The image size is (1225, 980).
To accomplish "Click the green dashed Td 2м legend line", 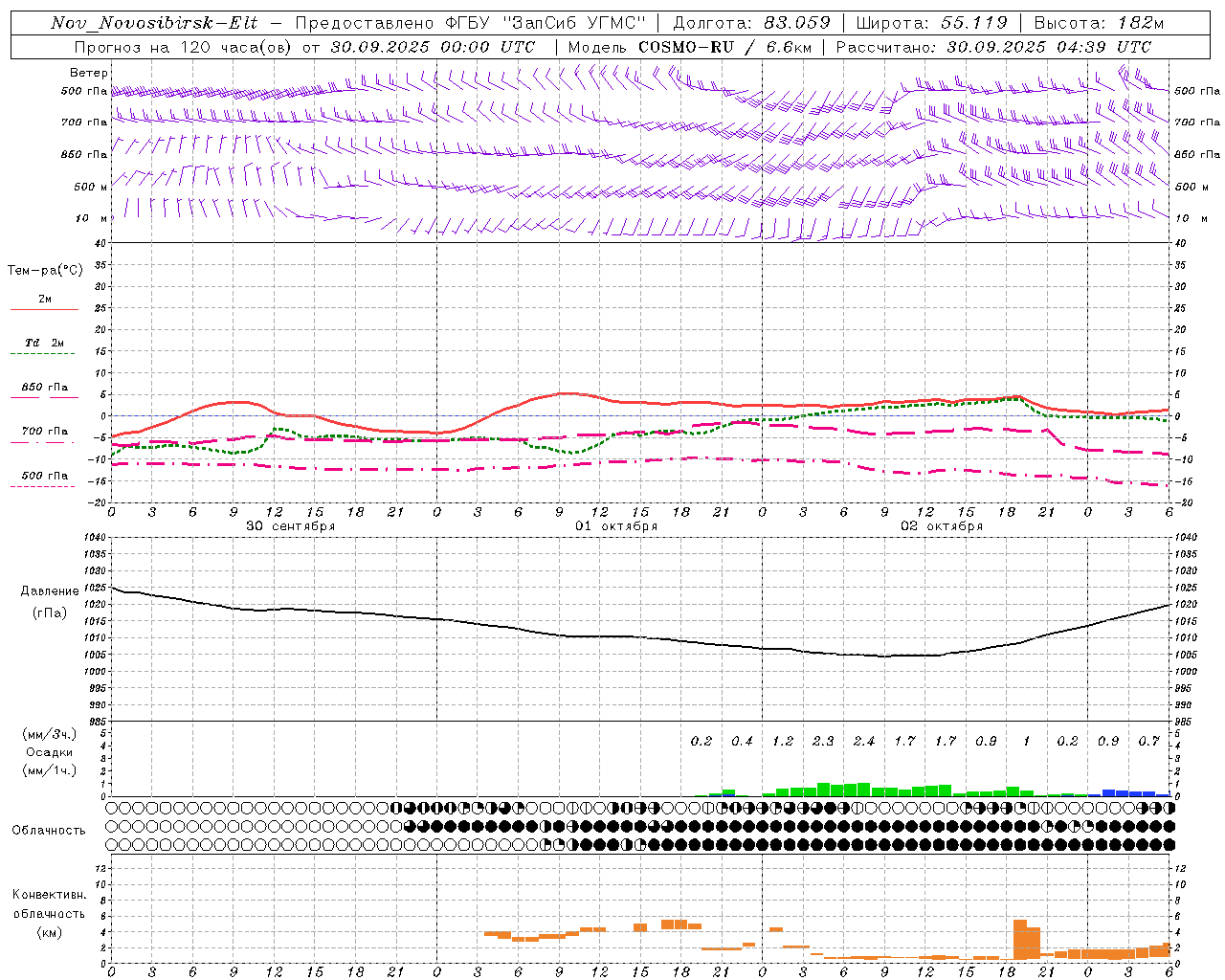I will pyautogui.click(x=42, y=354).
